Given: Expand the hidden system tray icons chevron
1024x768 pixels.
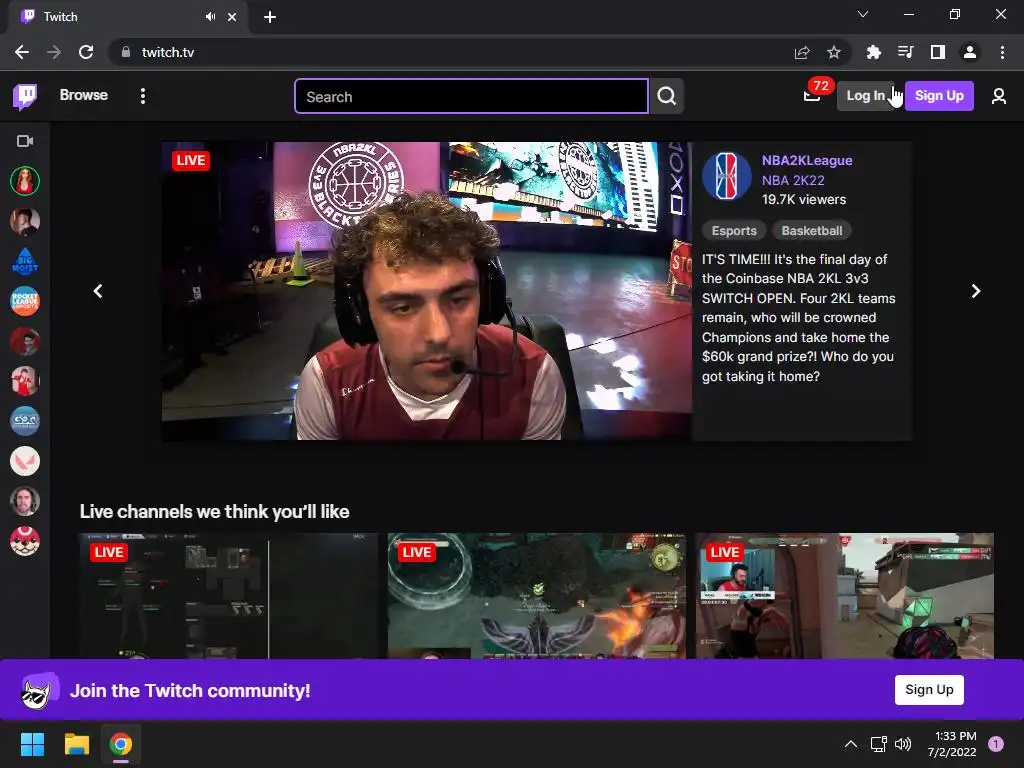Looking at the screenshot, I should (x=851, y=744).
